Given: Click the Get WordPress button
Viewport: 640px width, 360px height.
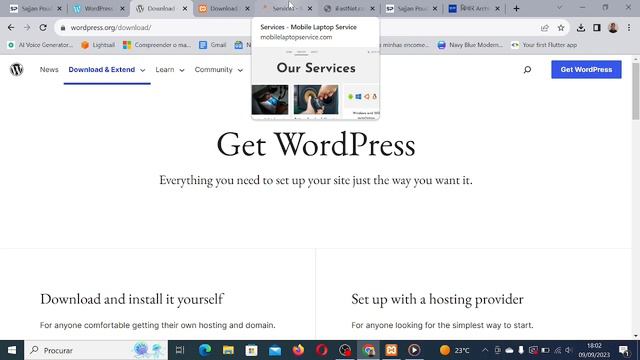Looking at the screenshot, I should (x=586, y=69).
